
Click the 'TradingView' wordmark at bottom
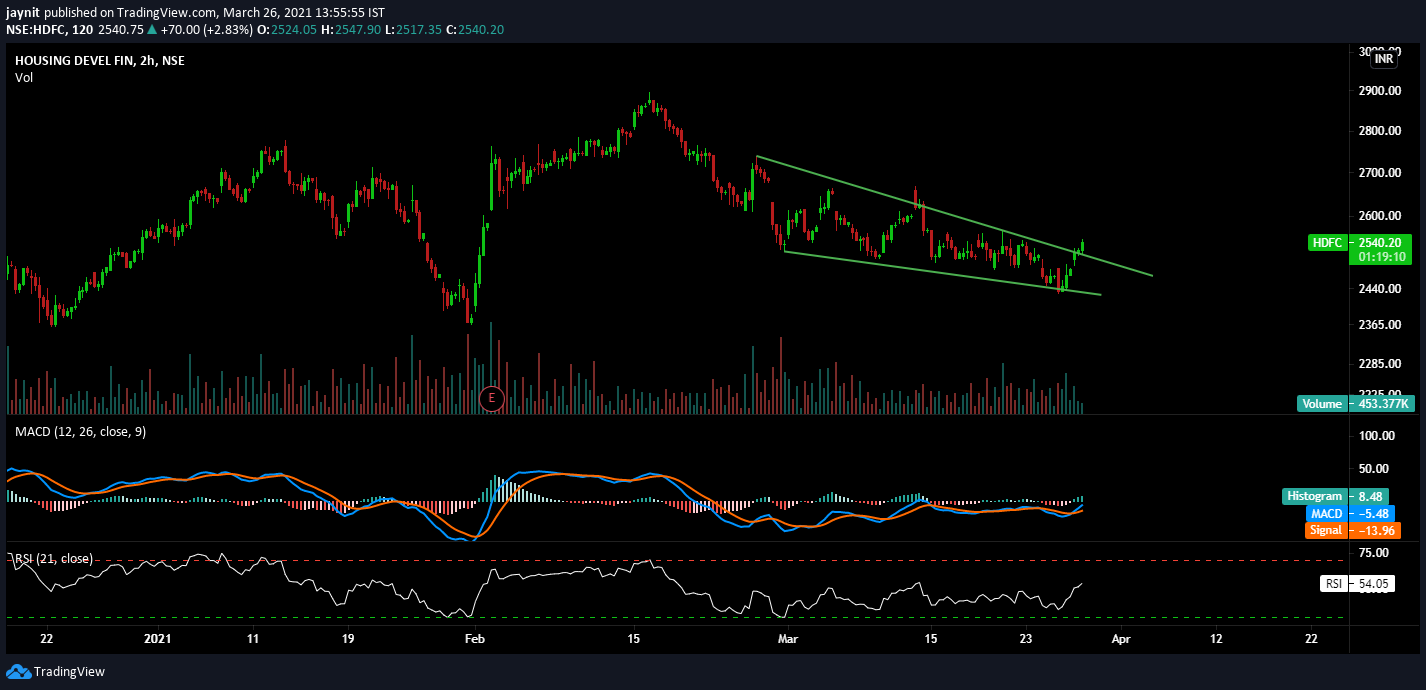click(69, 672)
